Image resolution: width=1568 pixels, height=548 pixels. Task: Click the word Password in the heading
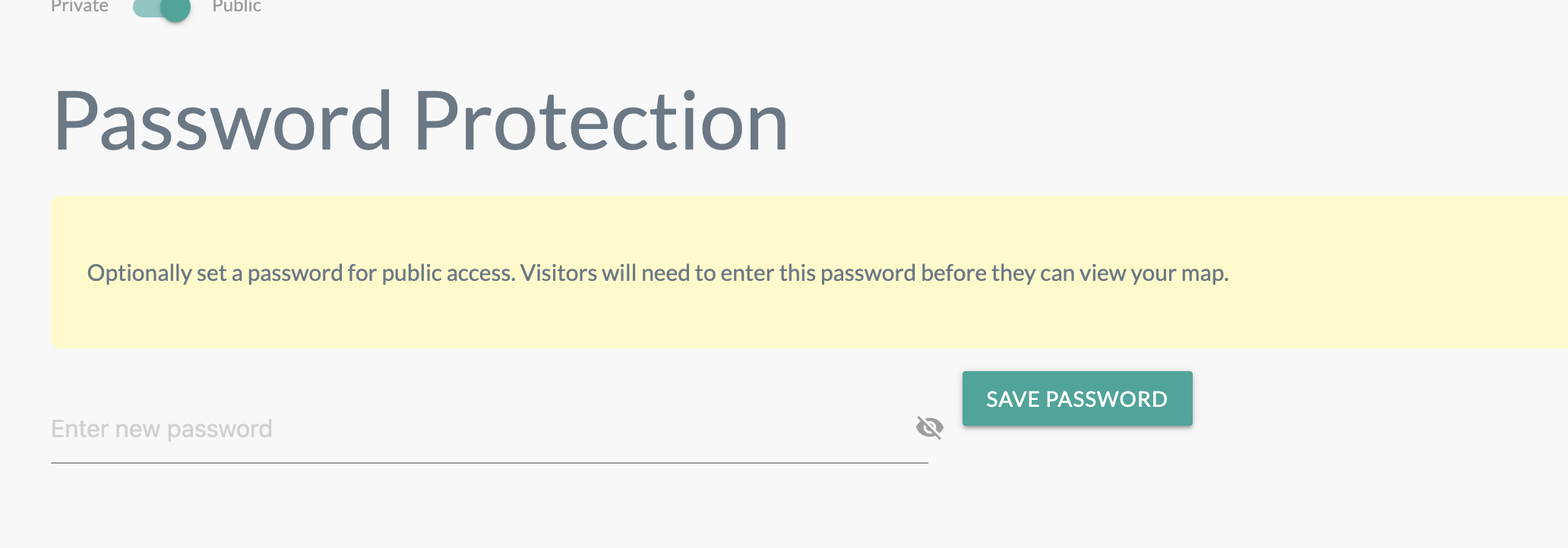point(222,121)
